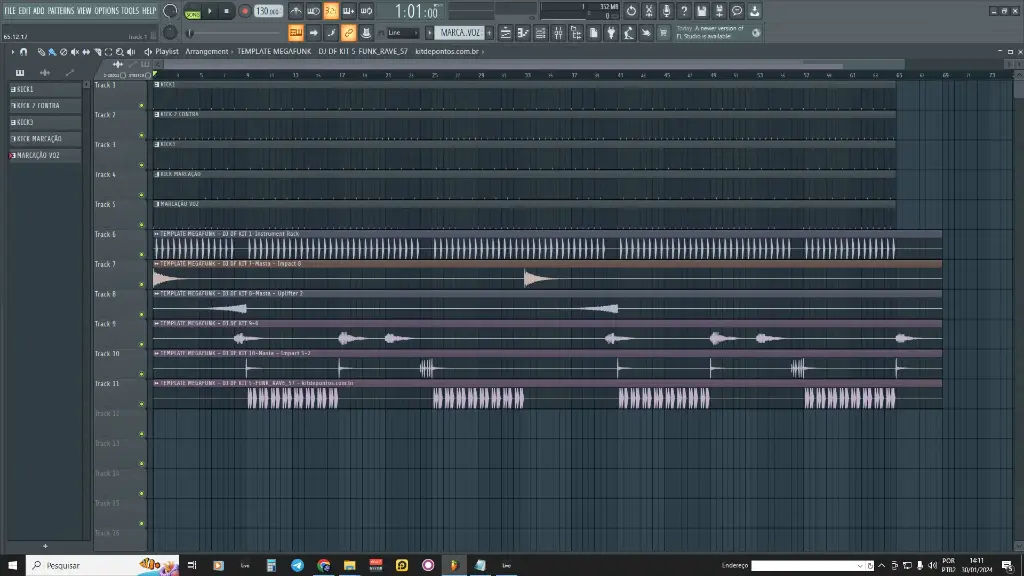Toggle Playlist magnet snap icon
Viewport: 1024px width, 576px height.
(x=24, y=52)
